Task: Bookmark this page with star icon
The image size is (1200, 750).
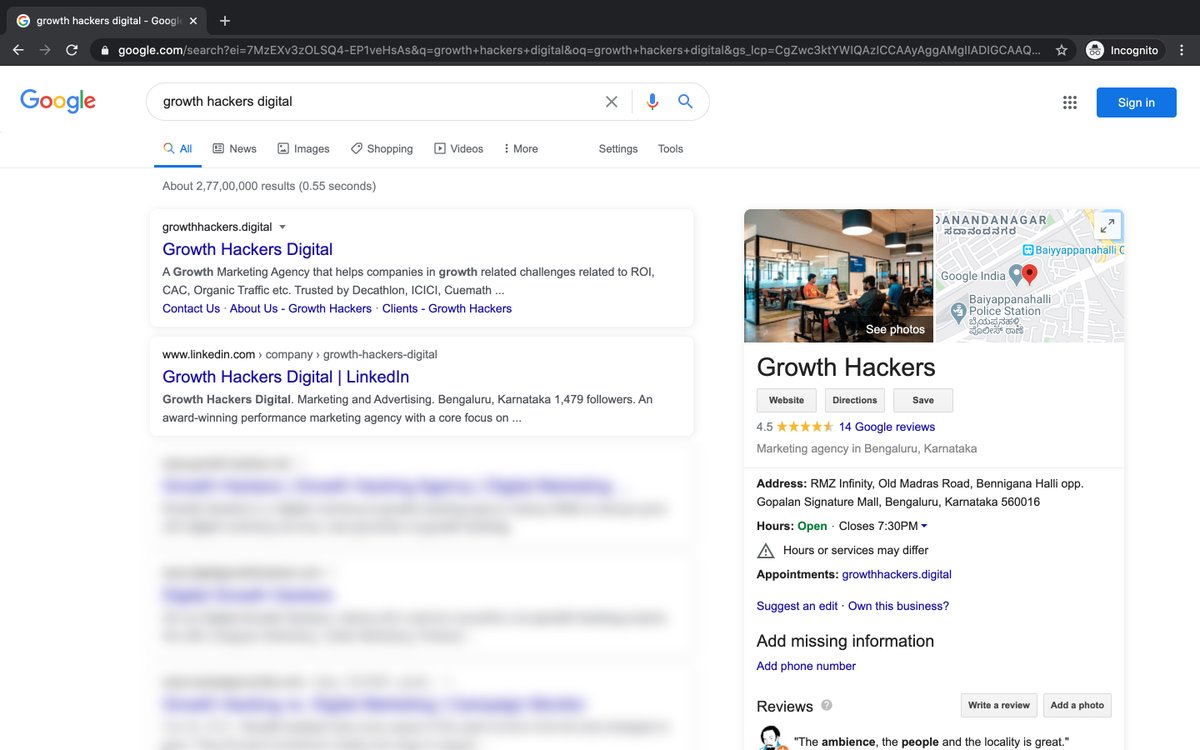Action: 1061,50
